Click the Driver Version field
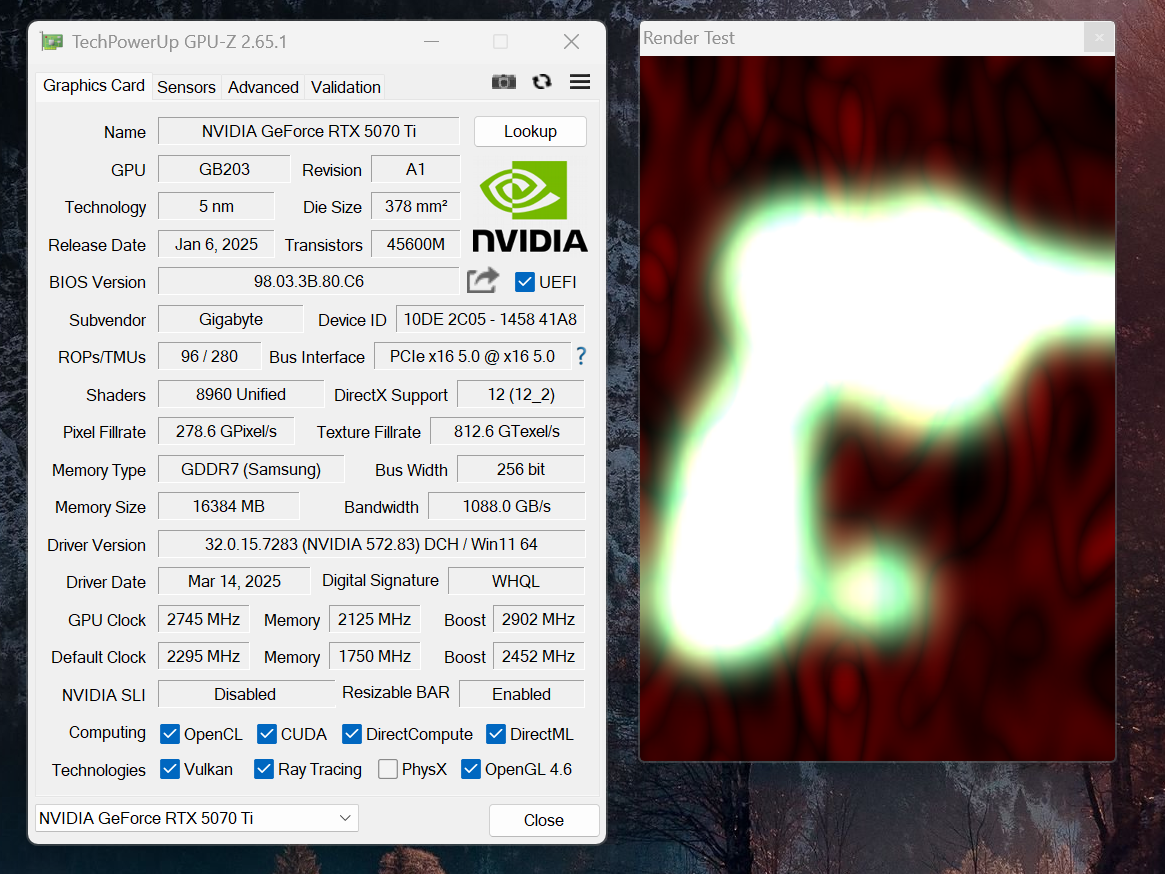 [x=371, y=544]
